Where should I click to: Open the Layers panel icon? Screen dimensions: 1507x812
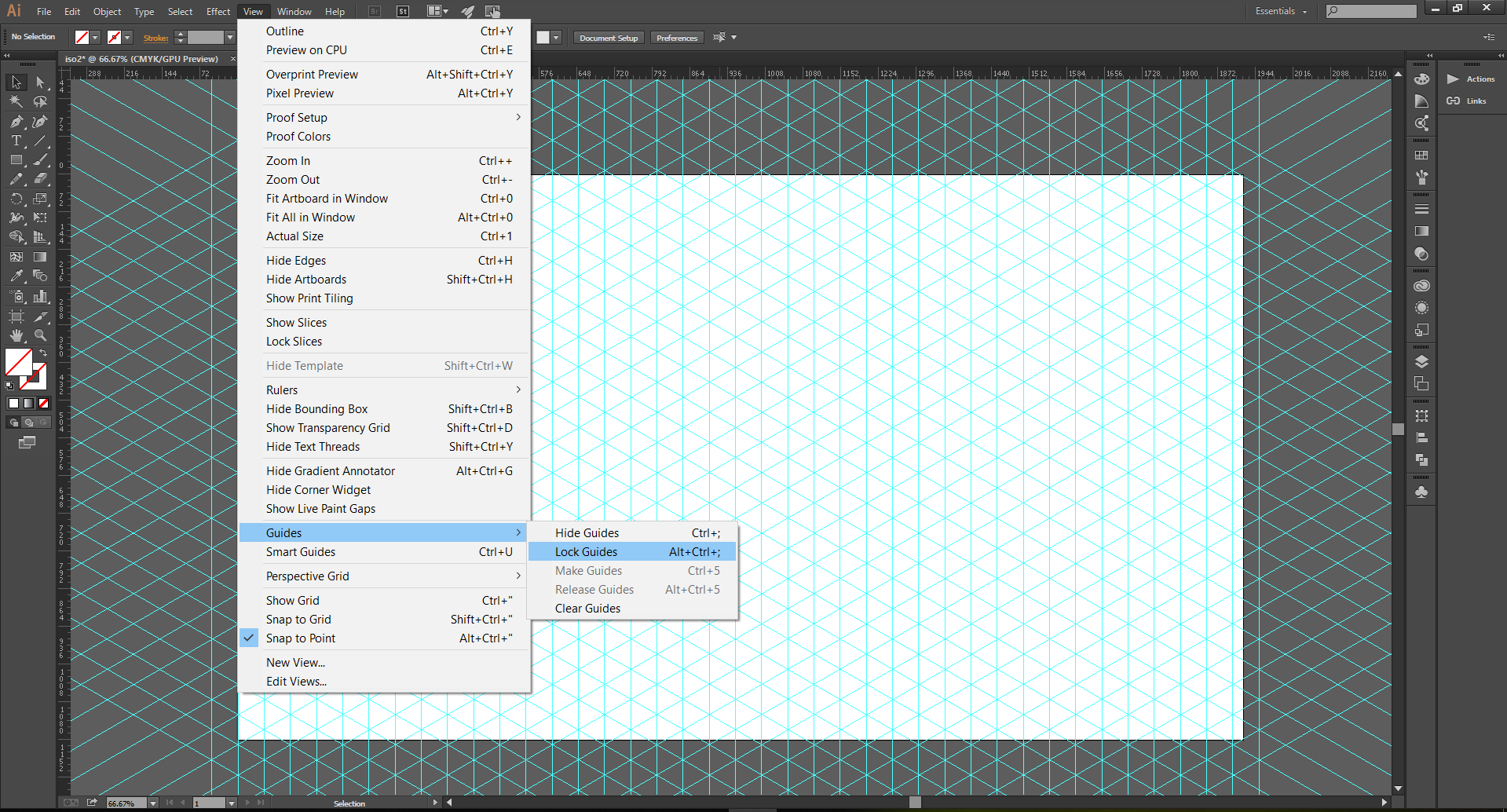pyautogui.click(x=1421, y=362)
